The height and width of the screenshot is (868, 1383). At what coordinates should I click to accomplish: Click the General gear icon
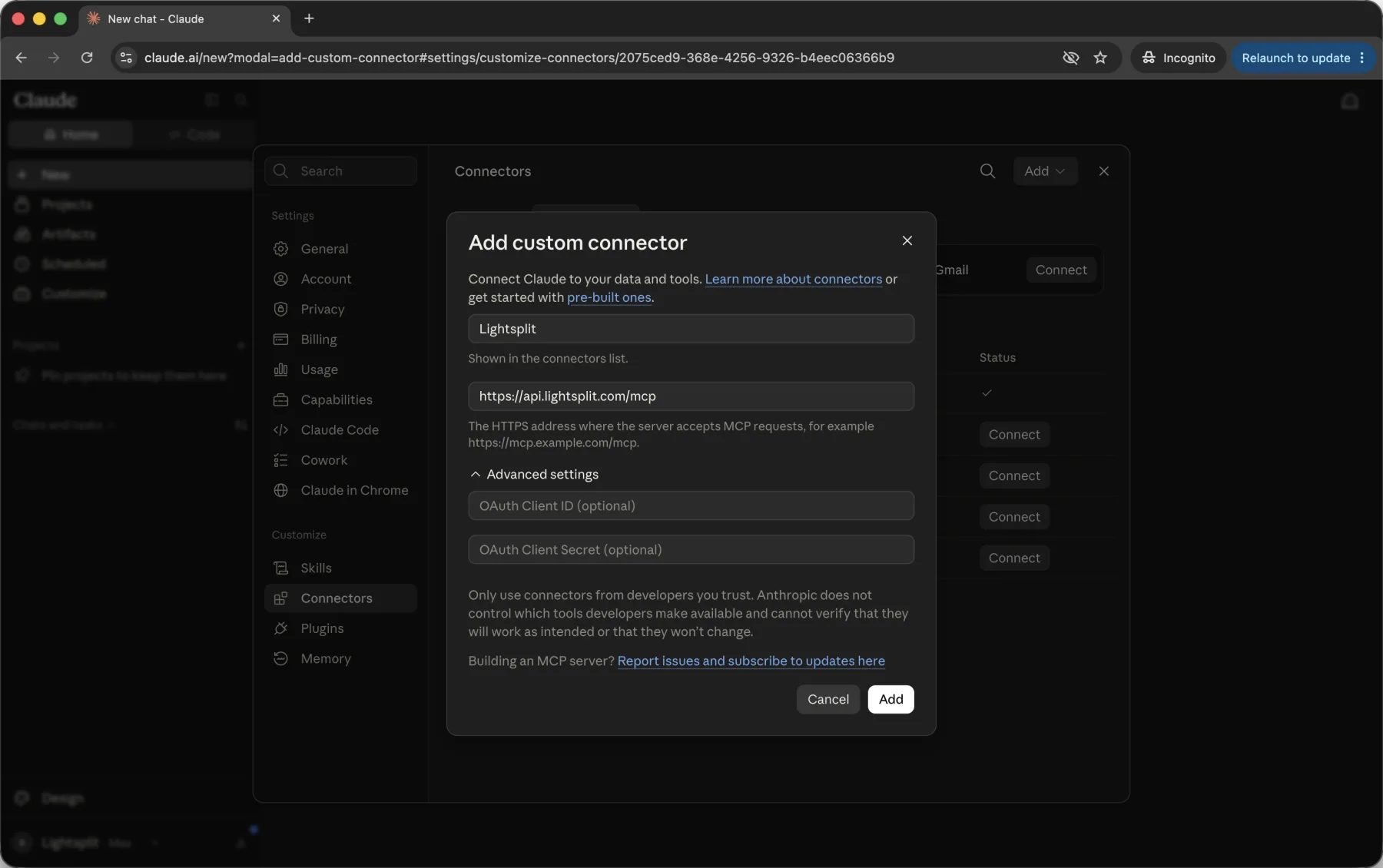[x=281, y=249]
